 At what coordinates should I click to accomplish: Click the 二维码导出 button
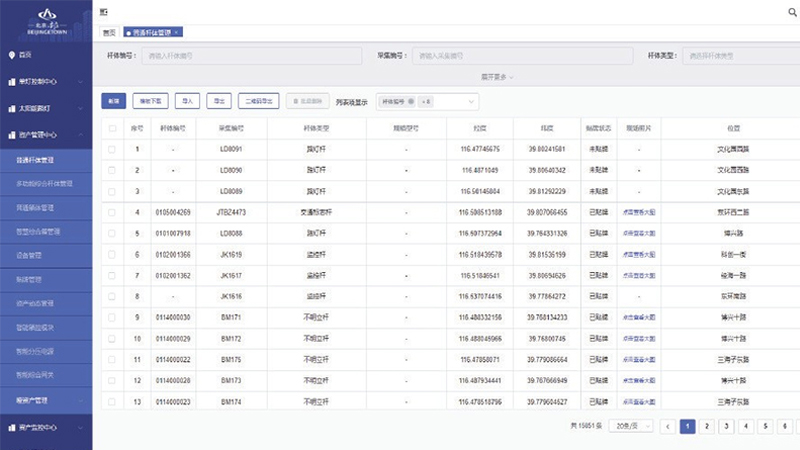click(258, 101)
